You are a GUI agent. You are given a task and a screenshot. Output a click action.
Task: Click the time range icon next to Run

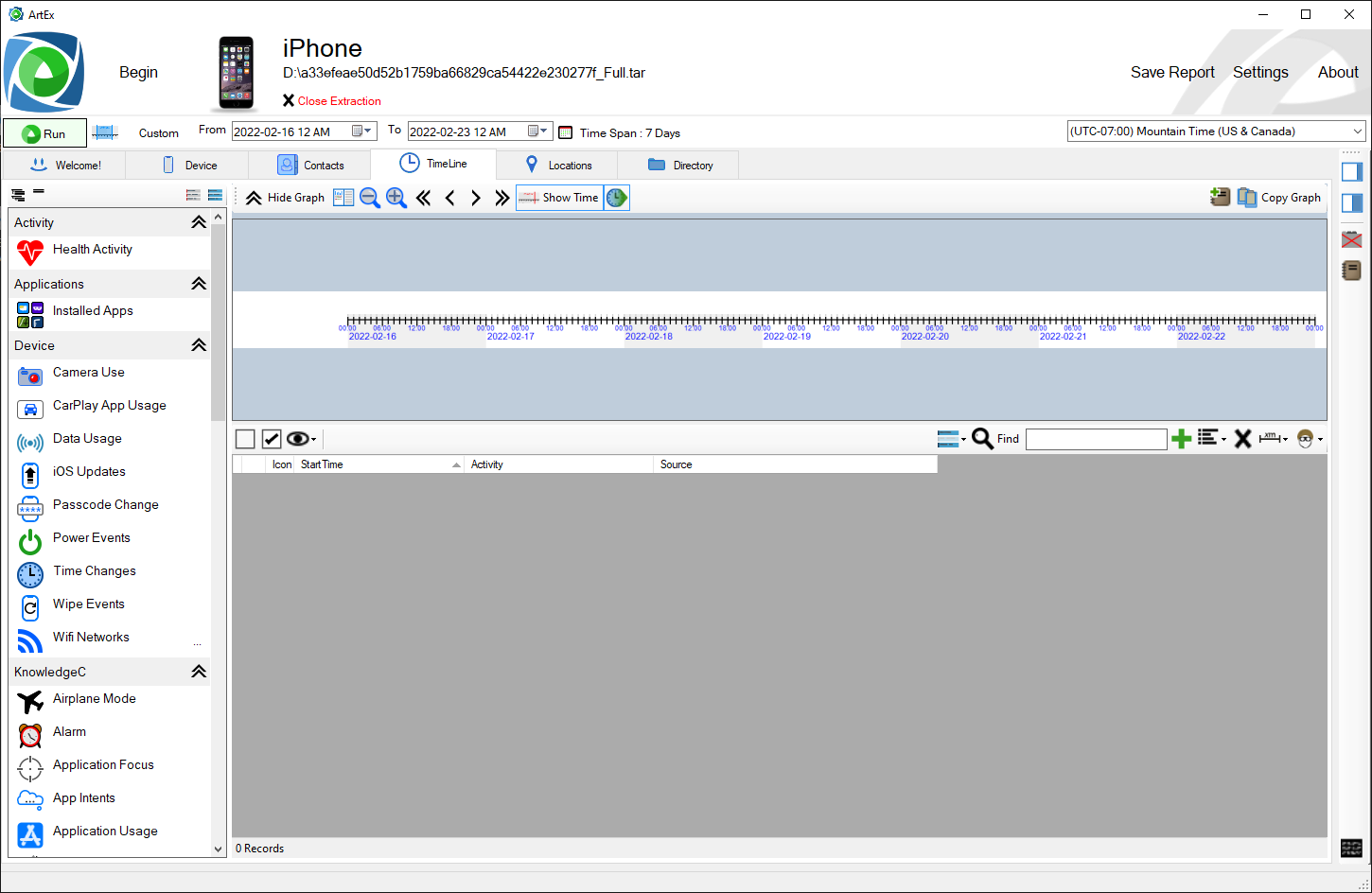click(105, 132)
